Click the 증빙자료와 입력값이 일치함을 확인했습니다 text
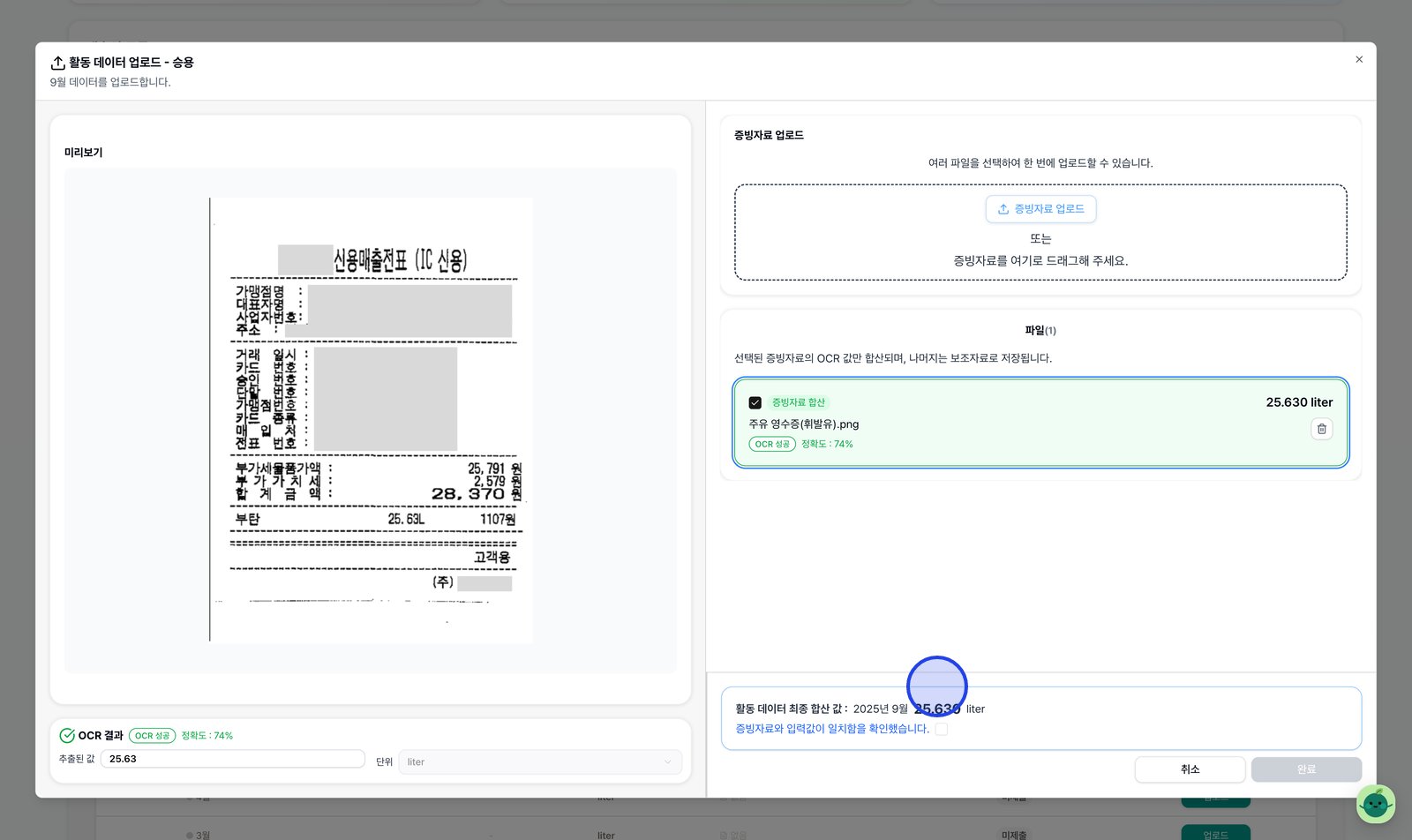 pos(832,729)
